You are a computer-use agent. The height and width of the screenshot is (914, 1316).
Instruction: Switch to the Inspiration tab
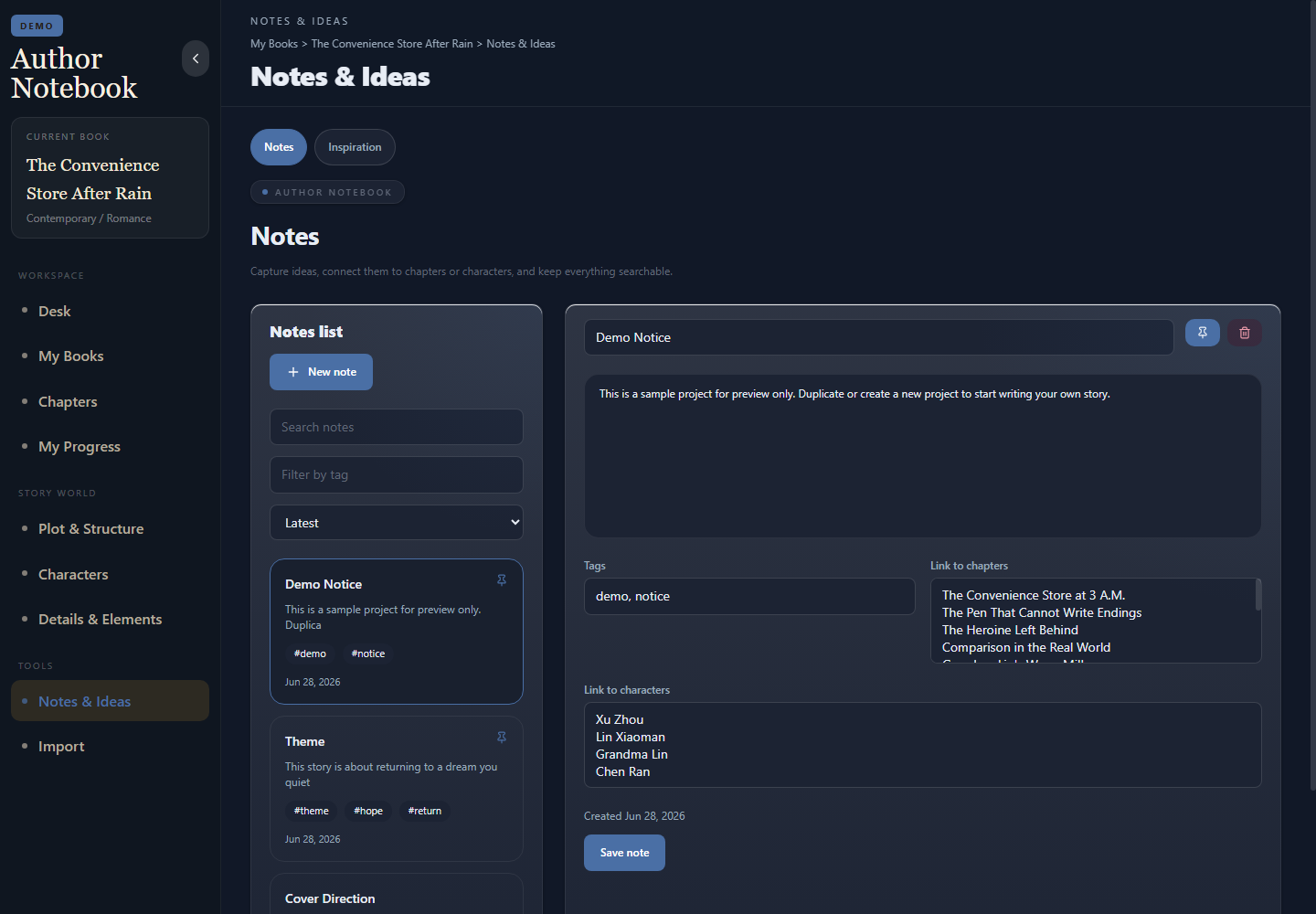click(355, 147)
